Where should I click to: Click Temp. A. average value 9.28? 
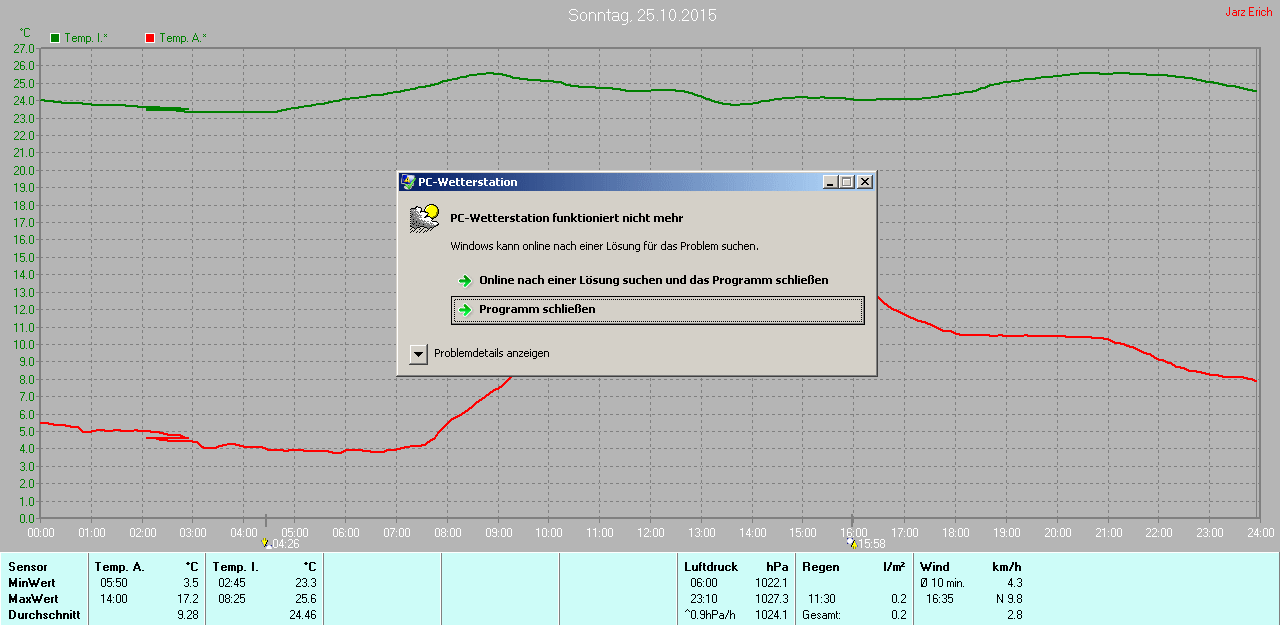pos(189,615)
